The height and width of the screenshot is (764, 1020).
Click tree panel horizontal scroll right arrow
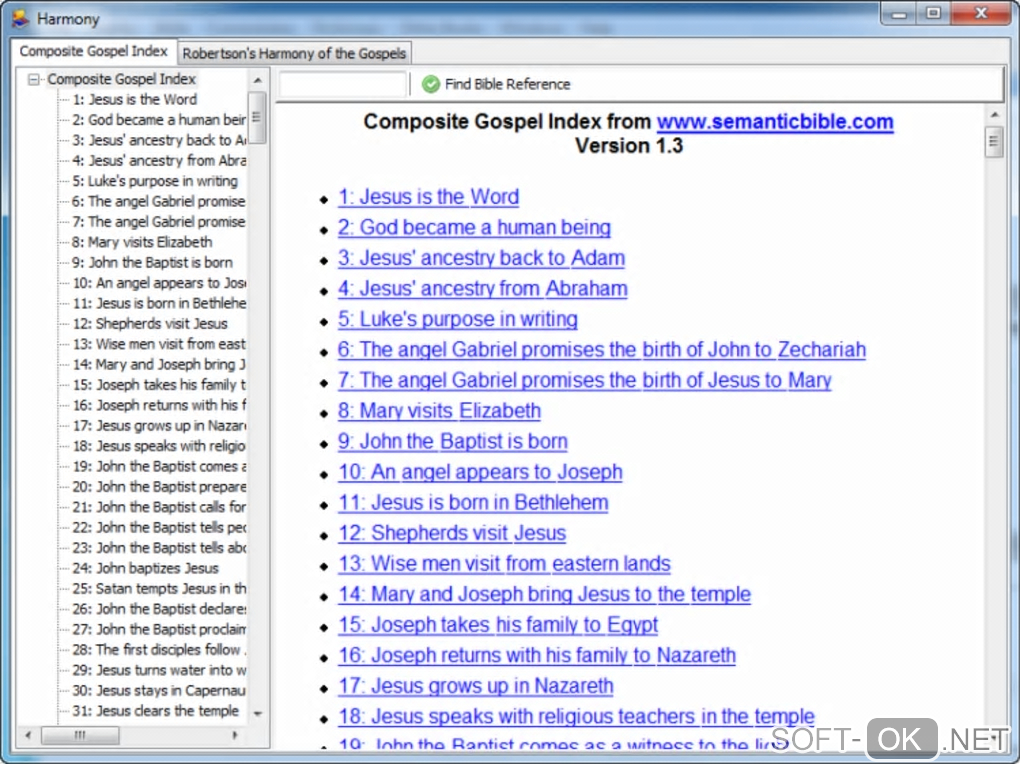[x=235, y=735]
